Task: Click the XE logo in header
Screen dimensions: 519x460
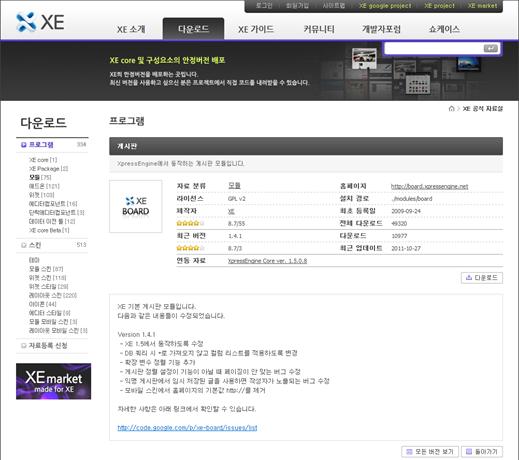Action: (40, 22)
